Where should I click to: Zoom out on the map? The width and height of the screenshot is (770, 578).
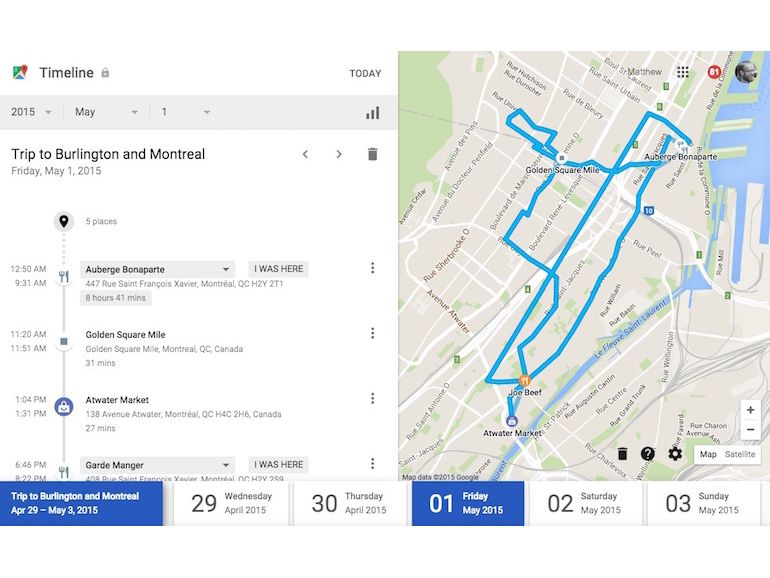(750, 430)
